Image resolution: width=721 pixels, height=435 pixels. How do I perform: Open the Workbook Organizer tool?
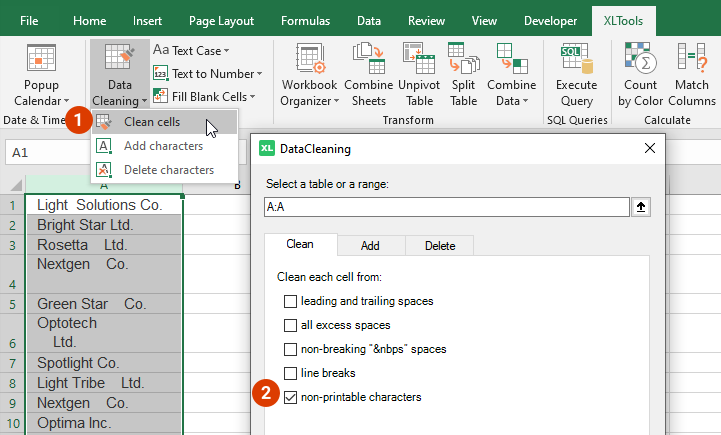click(x=309, y=75)
